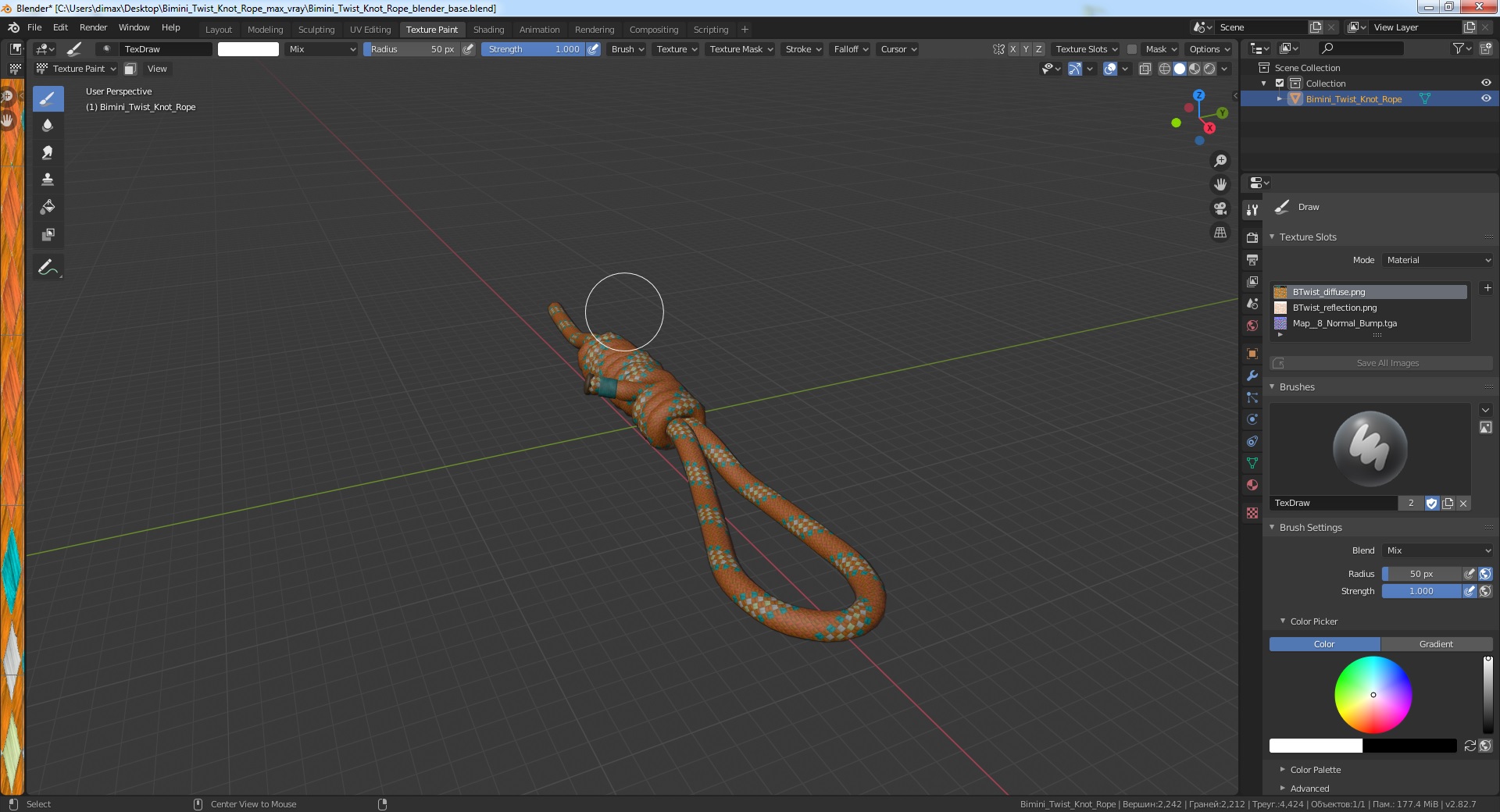Open the File menu
The image size is (1500, 812).
pyautogui.click(x=34, y=27)
